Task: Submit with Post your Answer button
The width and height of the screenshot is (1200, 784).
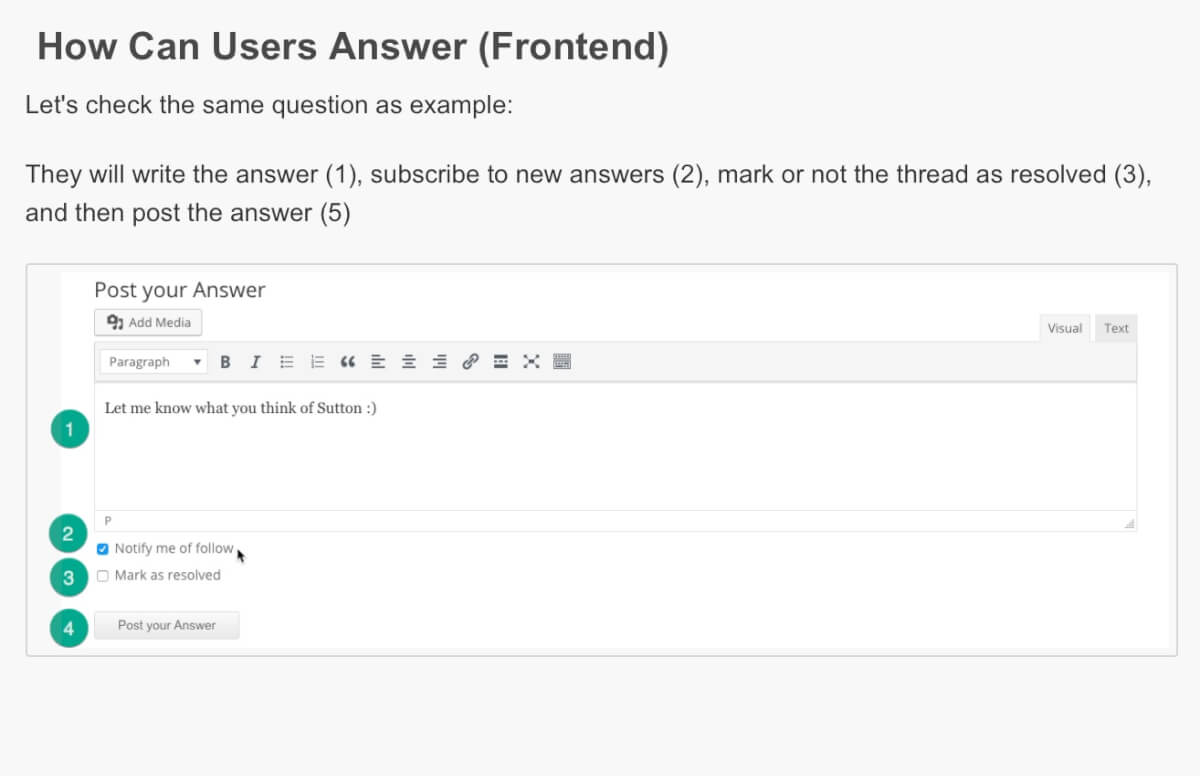Action: [x=166, y=626]
